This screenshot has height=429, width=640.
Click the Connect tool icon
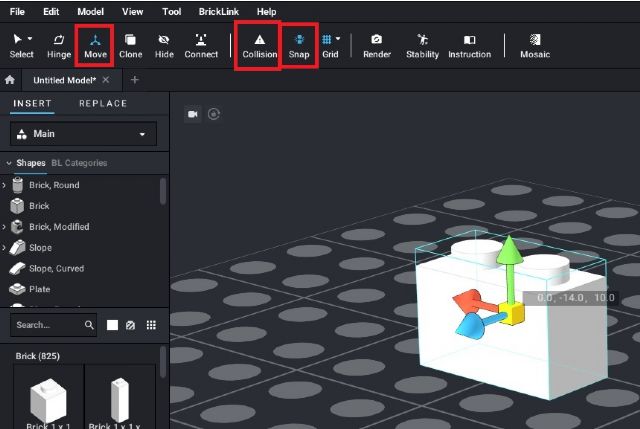coord(201,45)
